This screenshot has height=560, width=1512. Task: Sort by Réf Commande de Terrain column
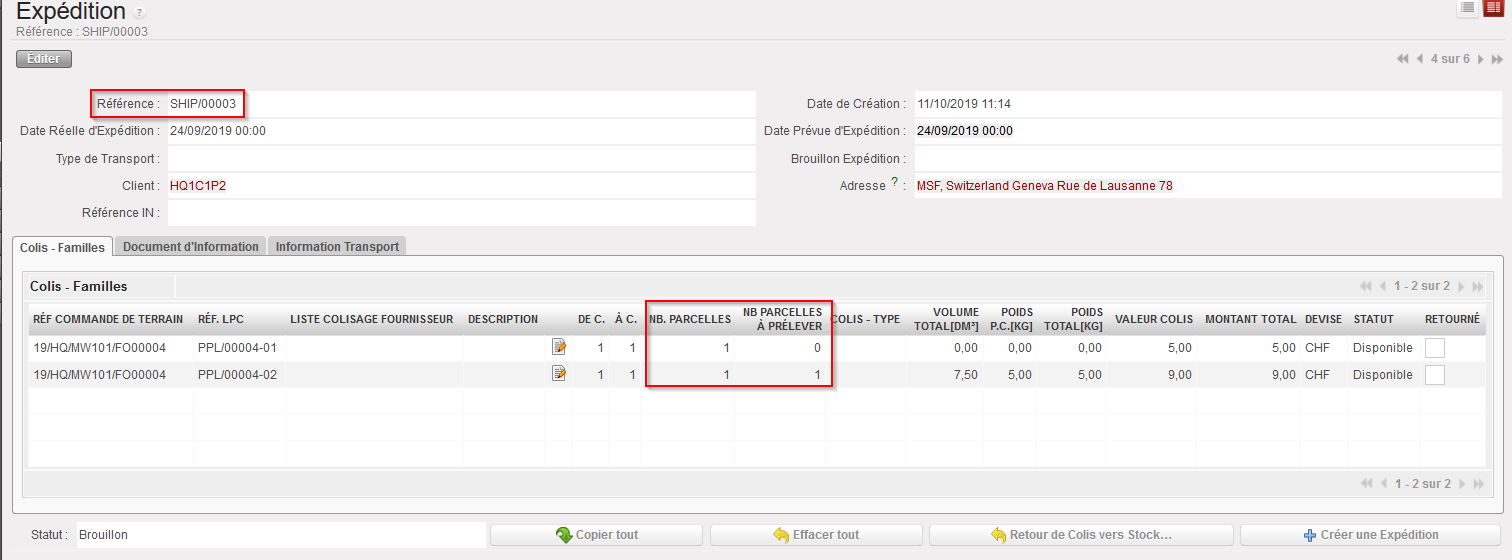point(108,319)
